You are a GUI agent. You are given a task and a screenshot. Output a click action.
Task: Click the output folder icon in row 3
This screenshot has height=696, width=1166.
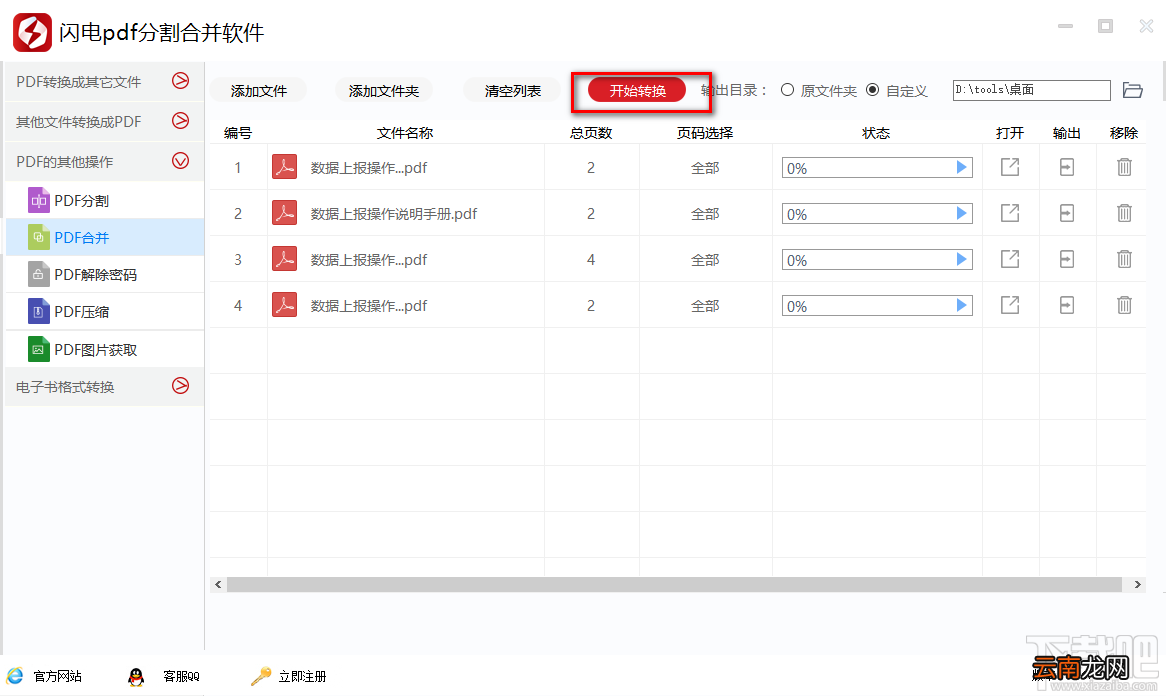pos(1066,260)
